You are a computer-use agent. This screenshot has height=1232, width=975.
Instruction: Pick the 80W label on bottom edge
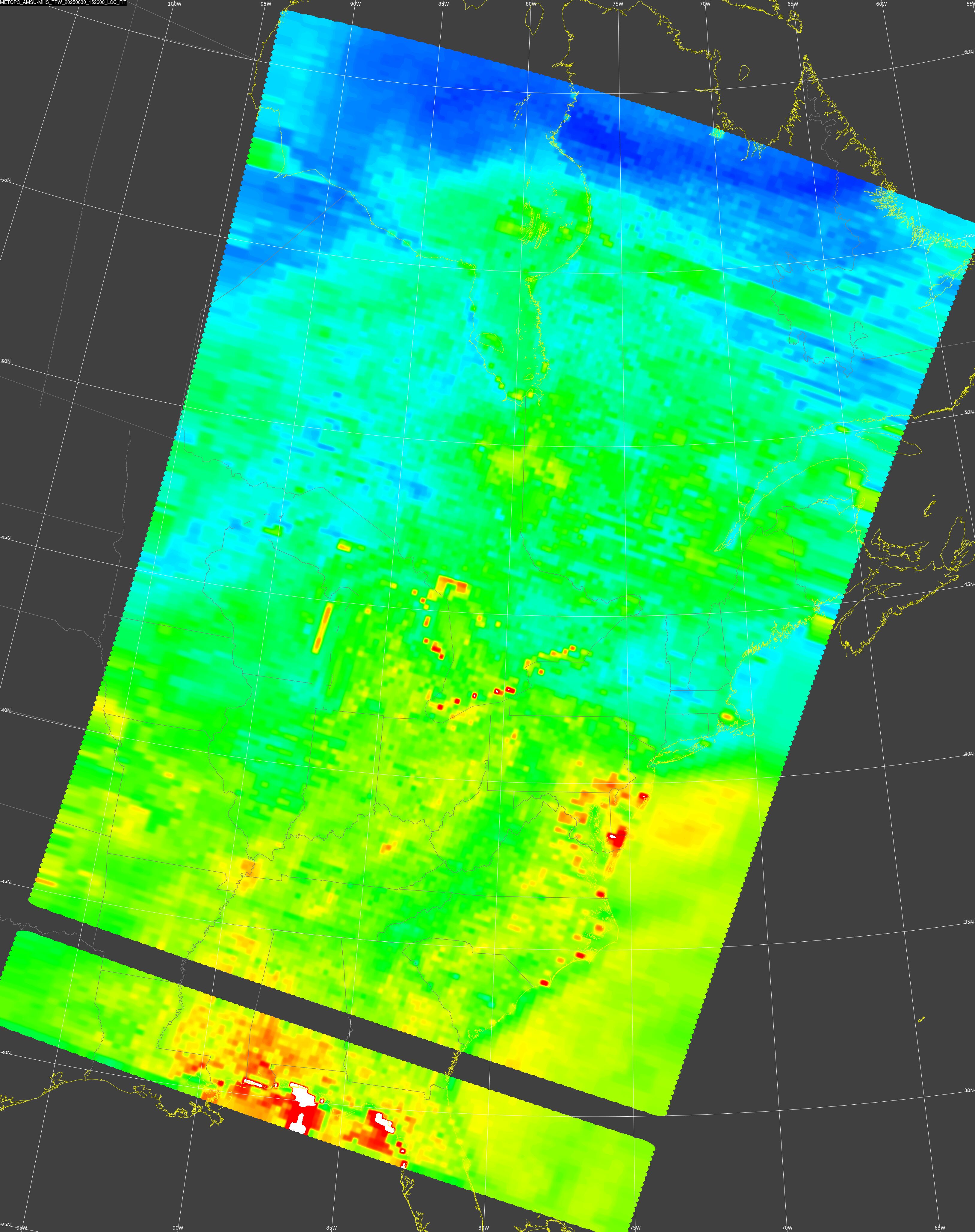(x=483, y=1228)
